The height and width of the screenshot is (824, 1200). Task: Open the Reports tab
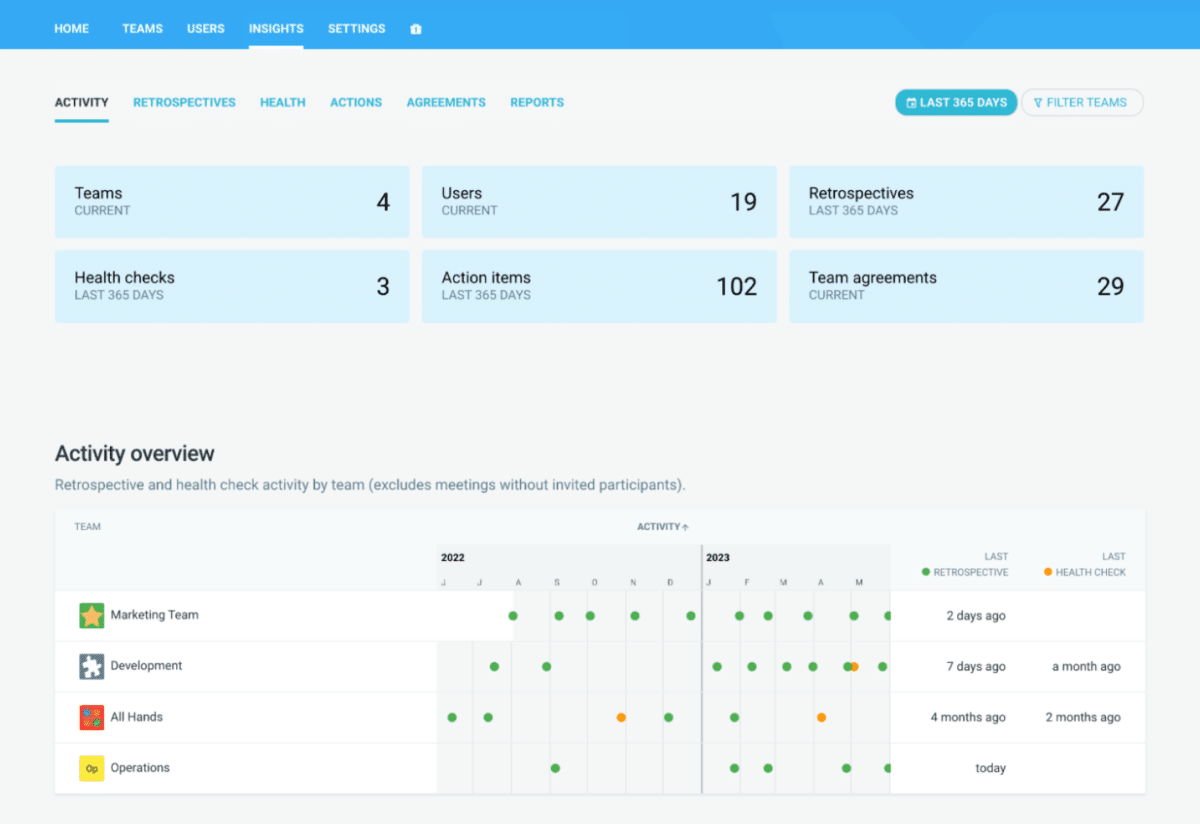[537, 102]
